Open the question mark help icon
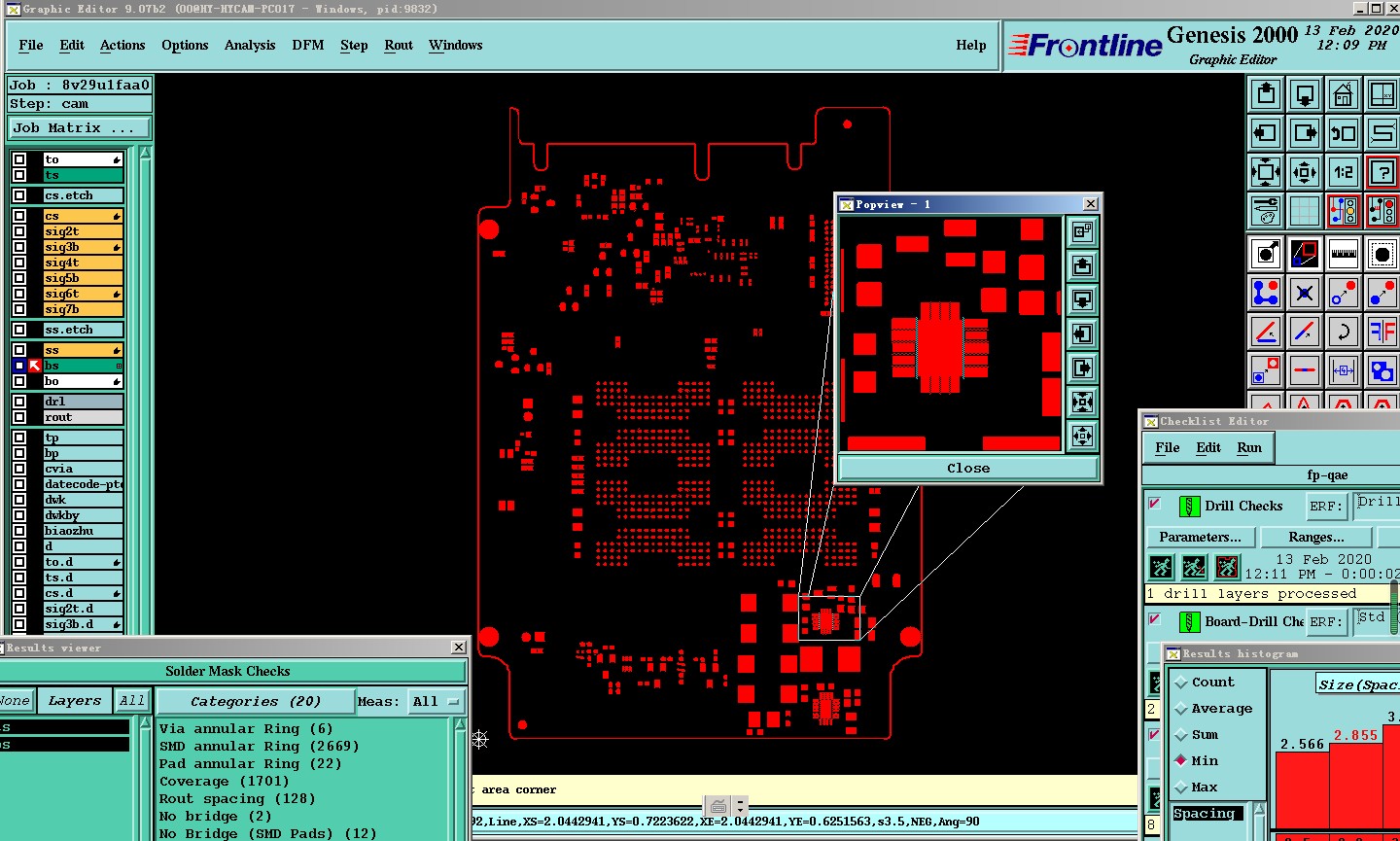This screenshot has width=1400, height=841. 1382,172
